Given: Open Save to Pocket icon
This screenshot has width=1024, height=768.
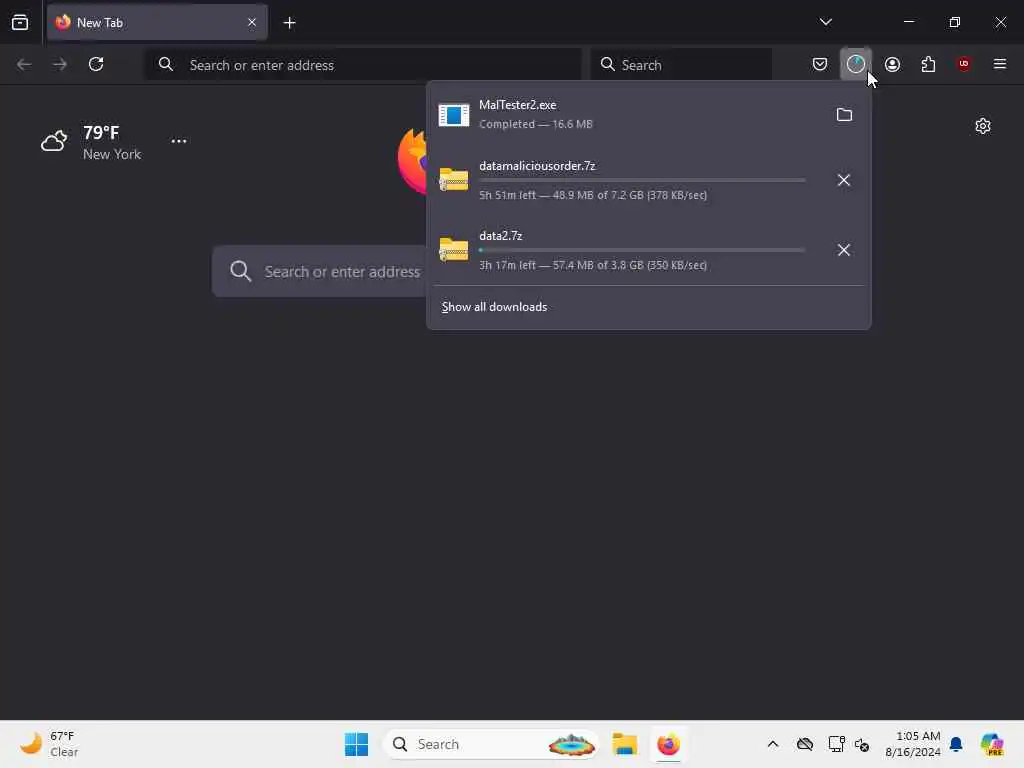Looking at the screenshot, I should pyautogui.click(x=820, y=64).
